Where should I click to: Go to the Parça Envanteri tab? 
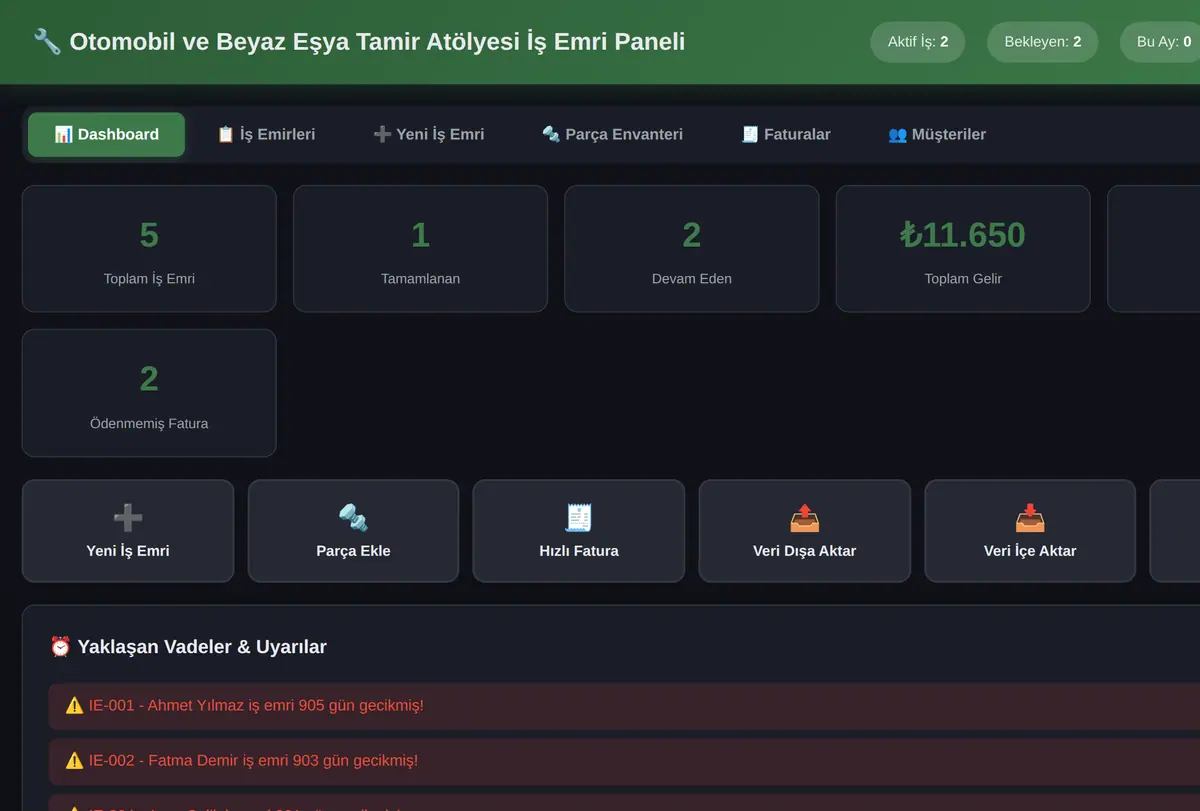click(x=612, y=135)
